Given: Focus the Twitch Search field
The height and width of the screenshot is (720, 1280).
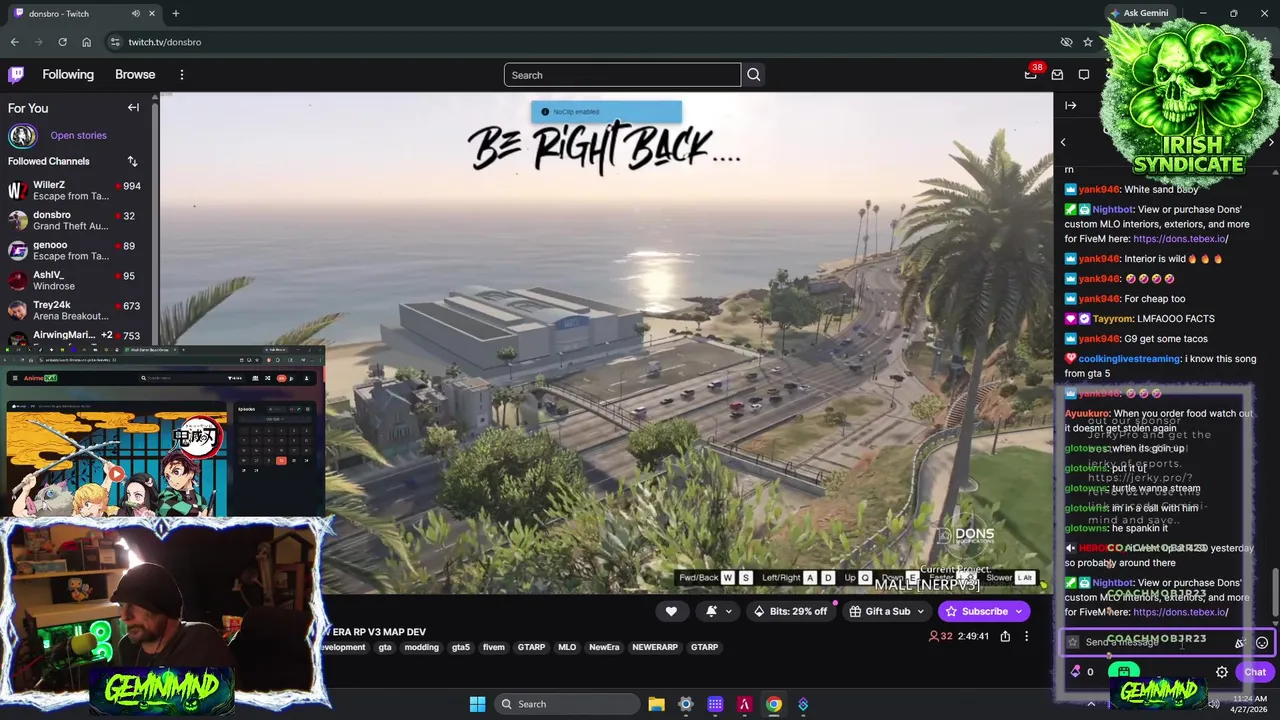Looking at the screenshot, I should coord(622,75).
